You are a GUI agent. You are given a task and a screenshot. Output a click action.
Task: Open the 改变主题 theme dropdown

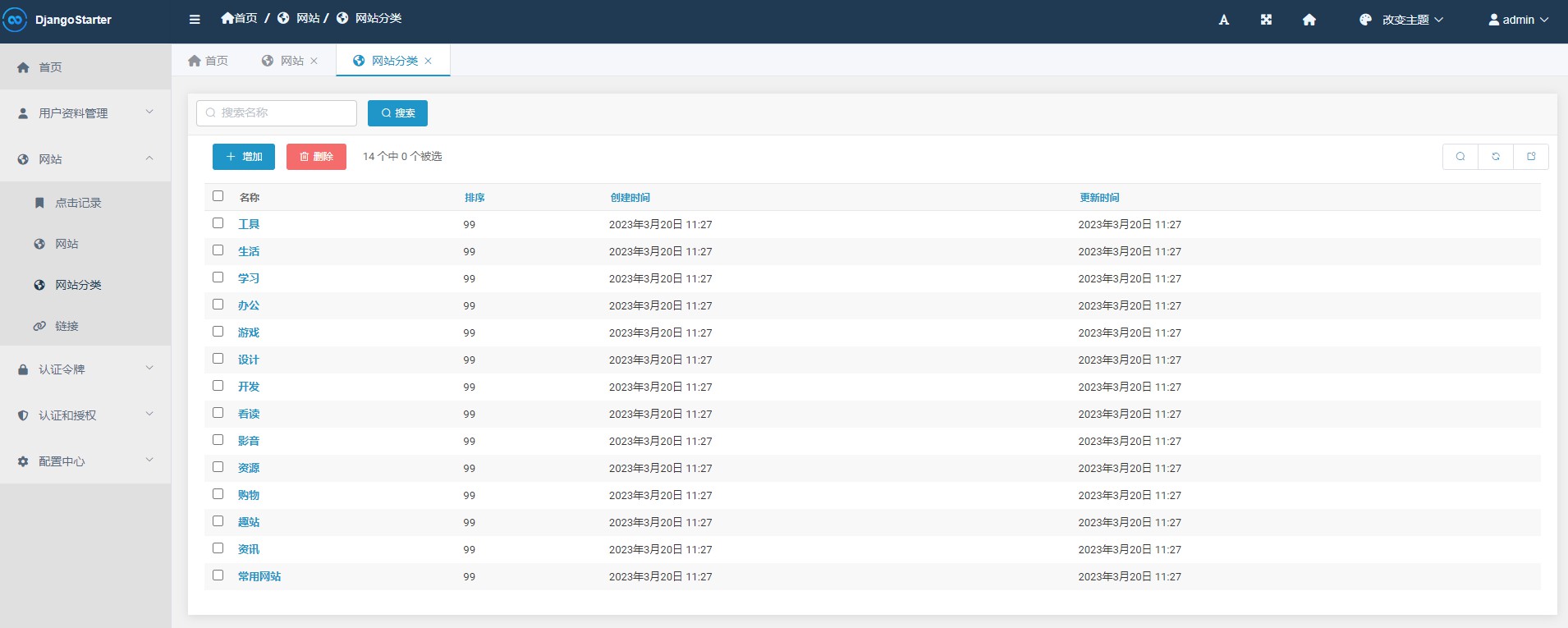1401,20
